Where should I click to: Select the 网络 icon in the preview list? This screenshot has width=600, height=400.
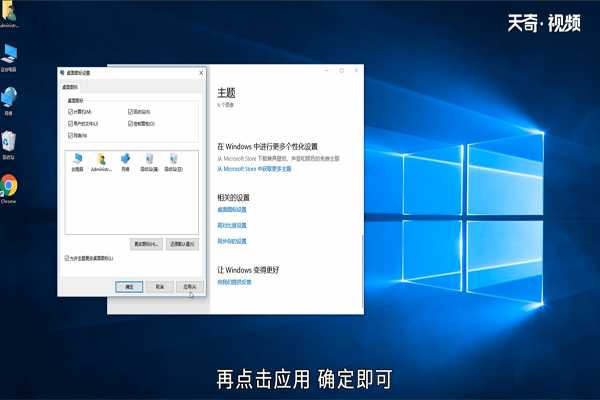click(125, 162)
